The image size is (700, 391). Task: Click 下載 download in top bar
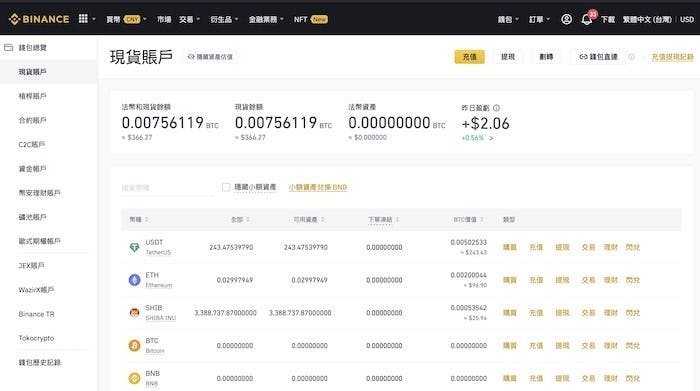point(608,19)
